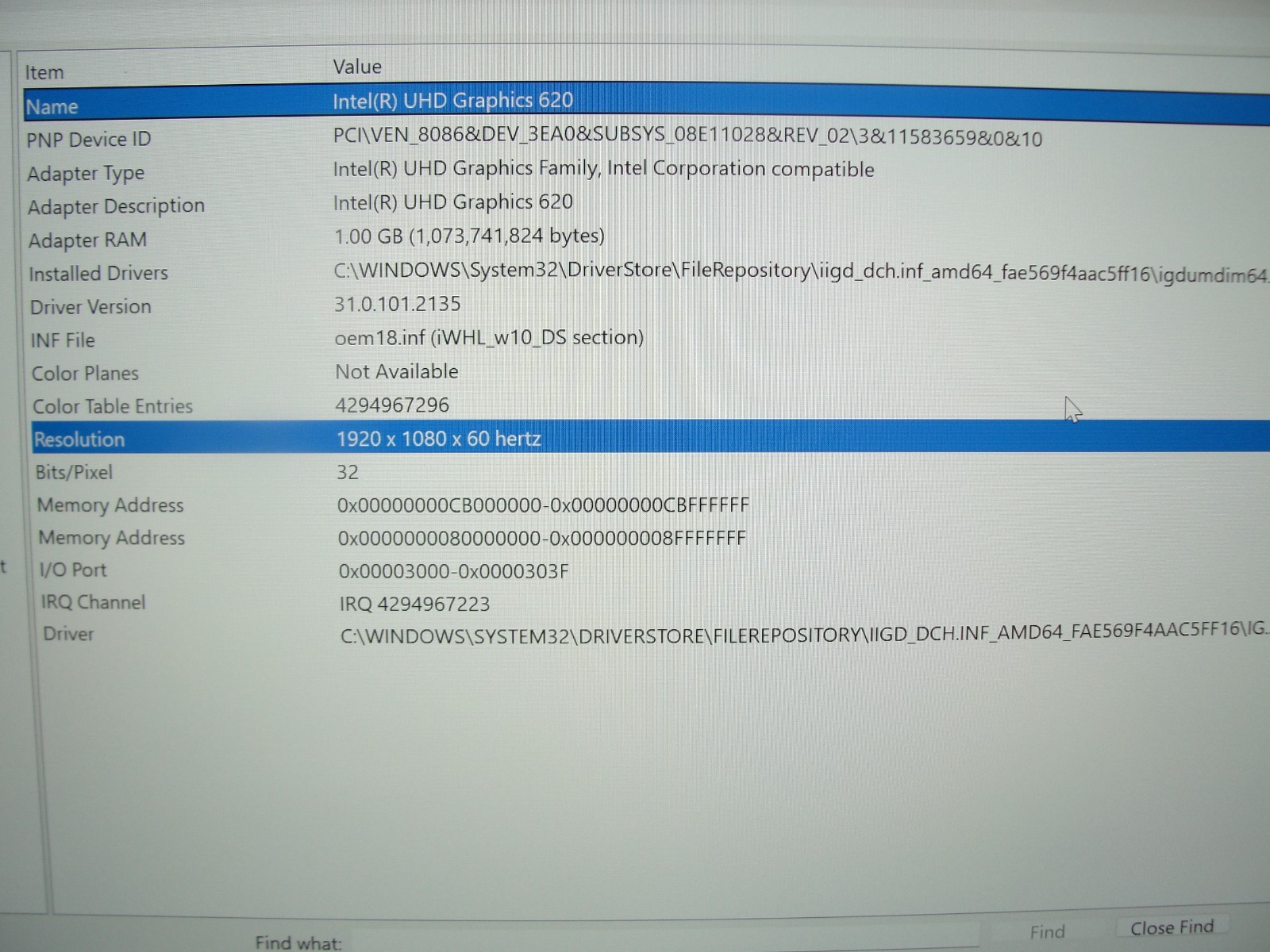Select the Color Table Entries row
The image size is (1270, 952).
pos(649,405)
